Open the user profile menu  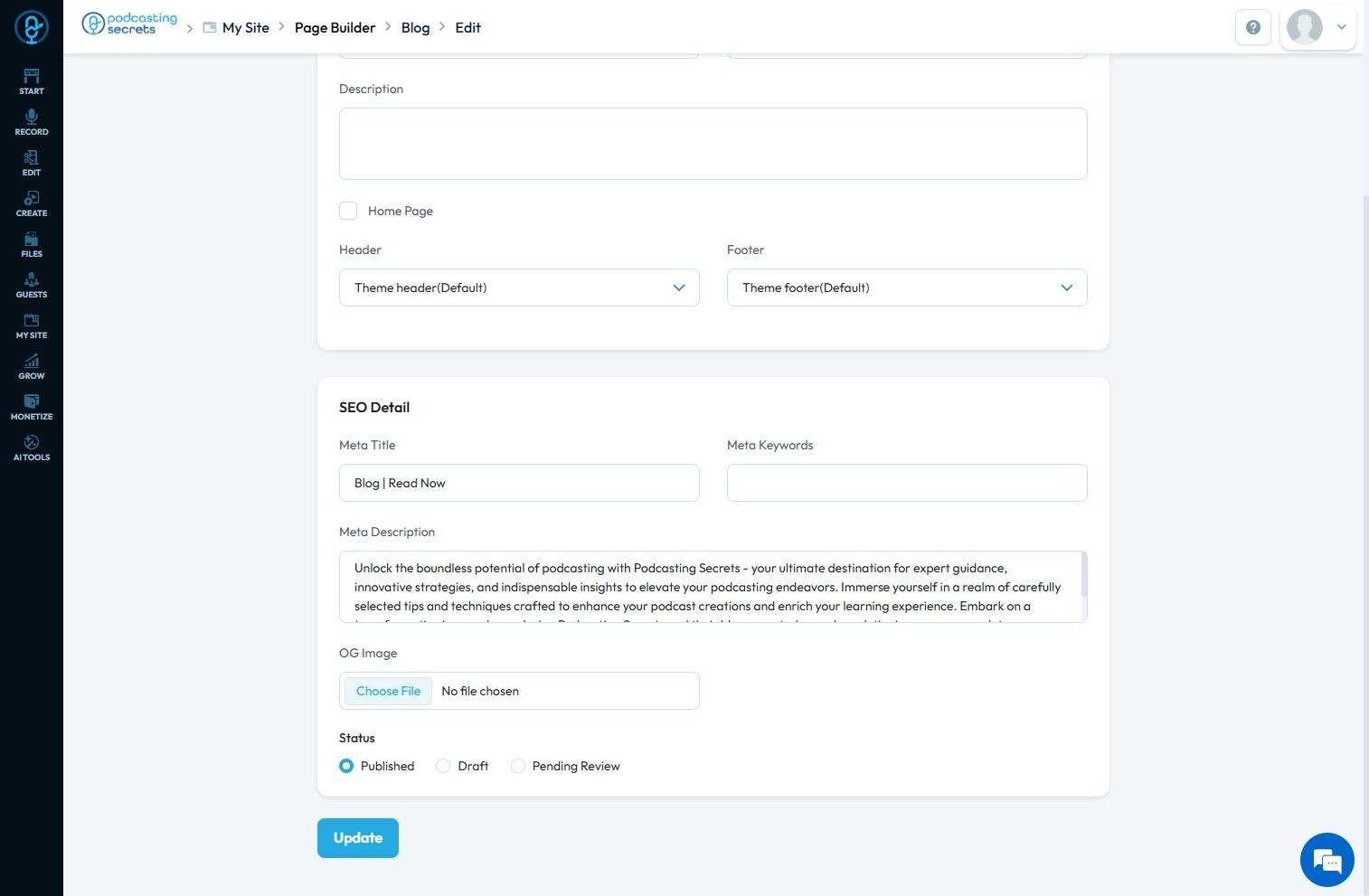[x=1317, y=27]
